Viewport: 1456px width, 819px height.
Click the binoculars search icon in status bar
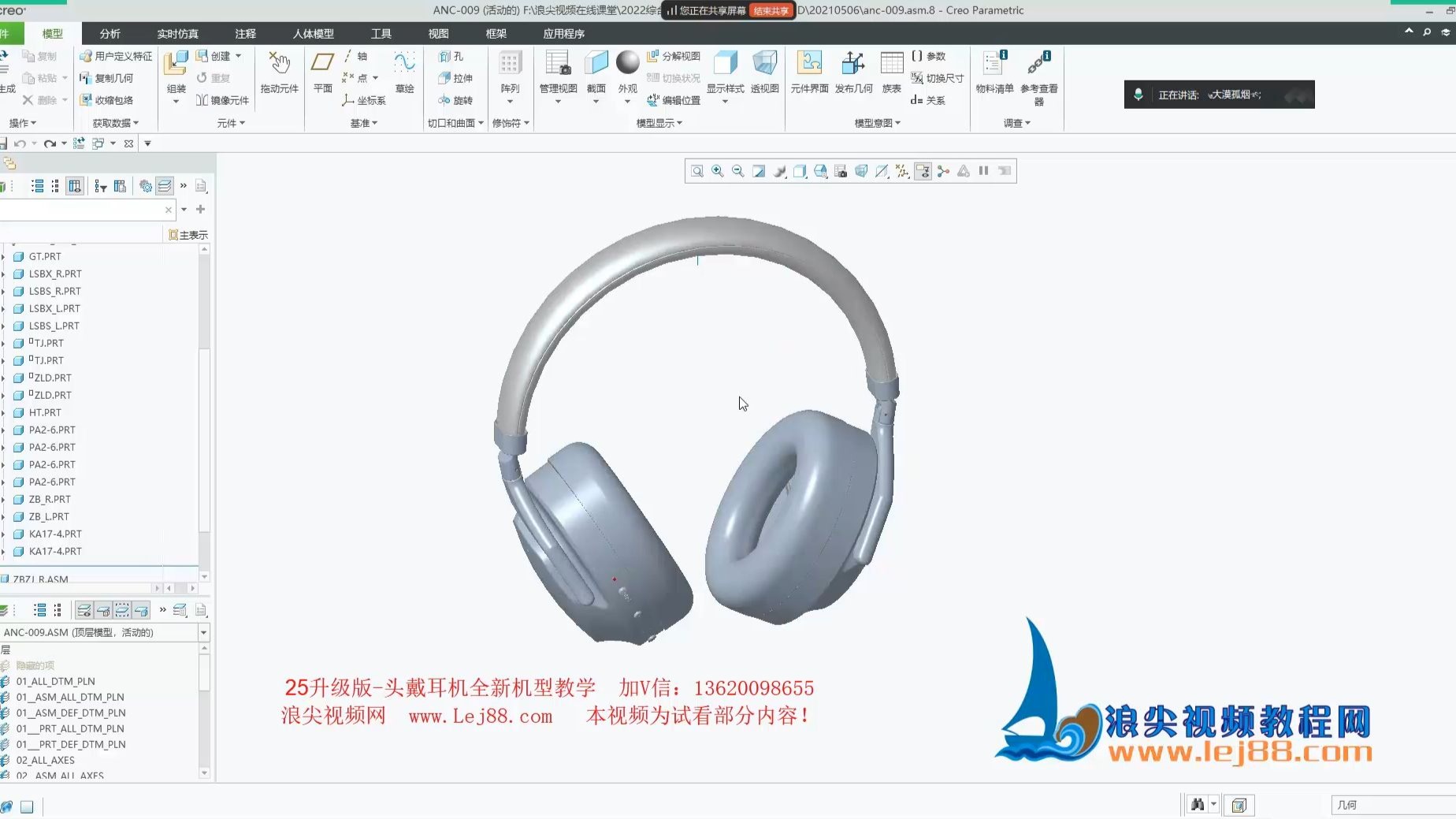1198,805
